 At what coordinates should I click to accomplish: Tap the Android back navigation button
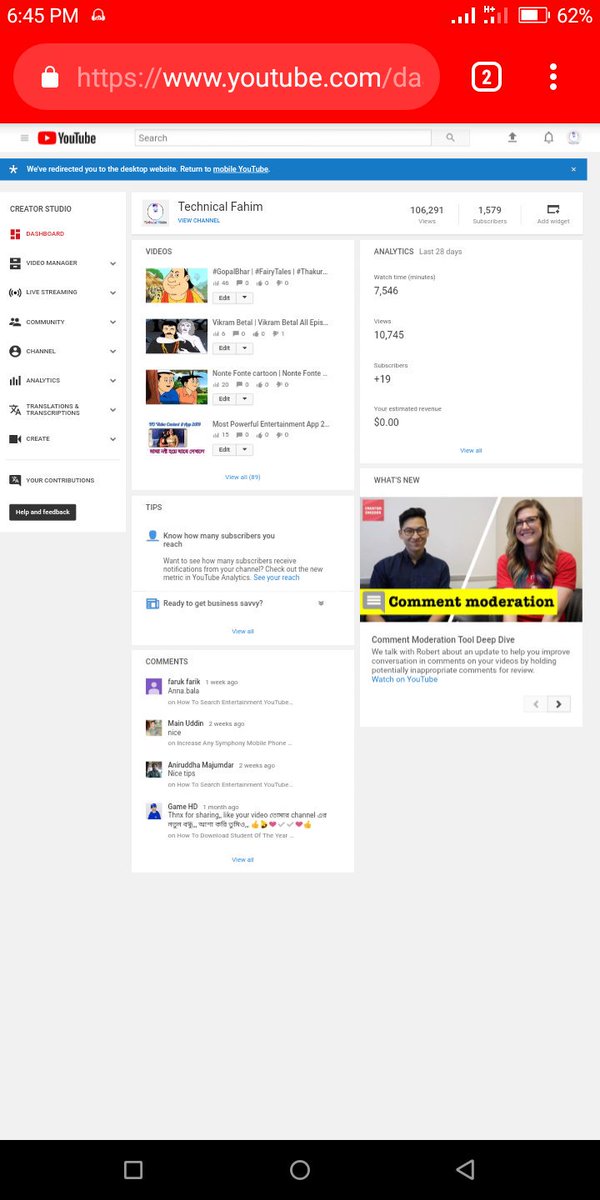(x=465, y=1169)
